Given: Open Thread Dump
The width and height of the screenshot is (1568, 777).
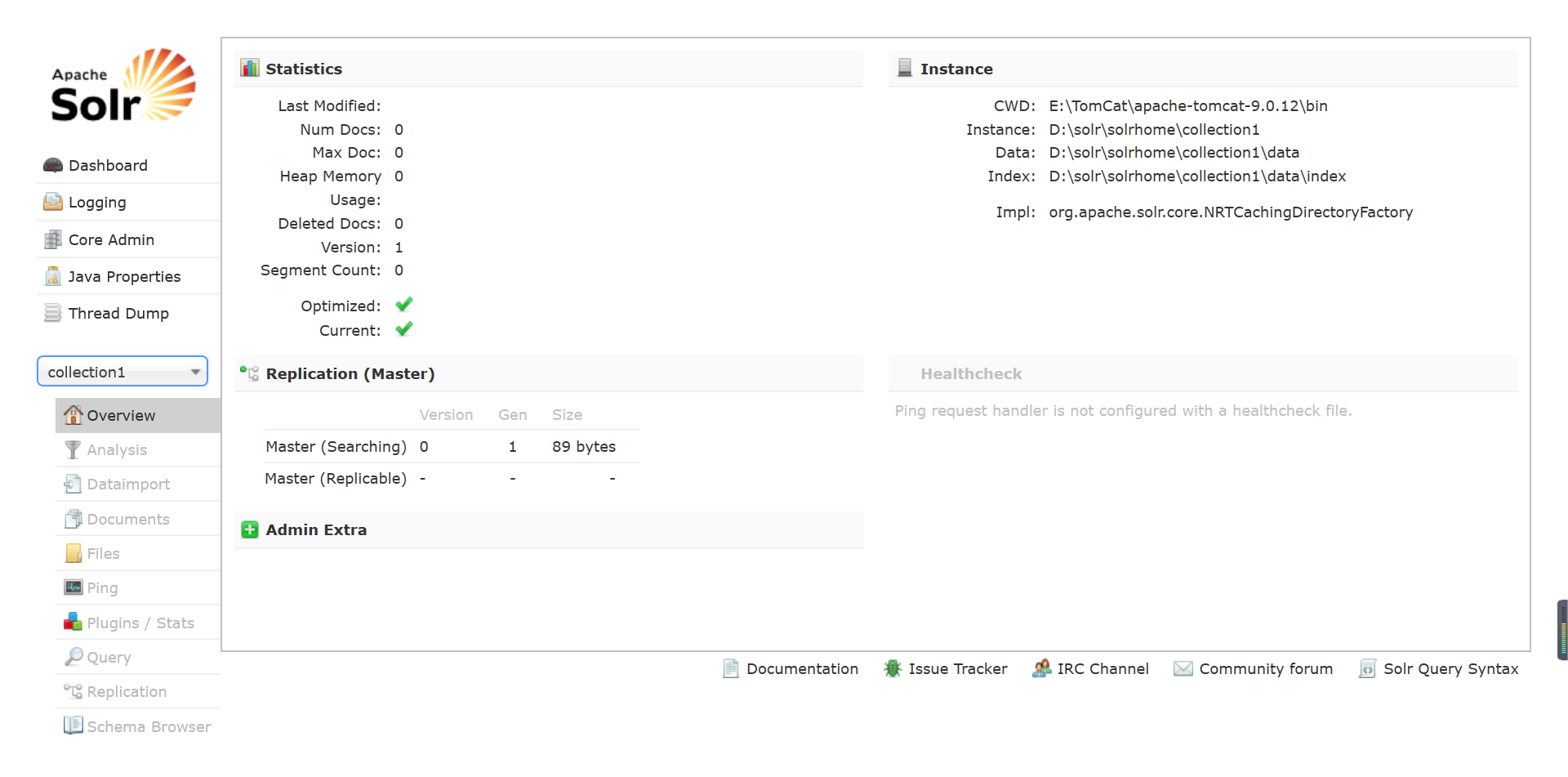Looking at the screenshot, I should point(118,313).
